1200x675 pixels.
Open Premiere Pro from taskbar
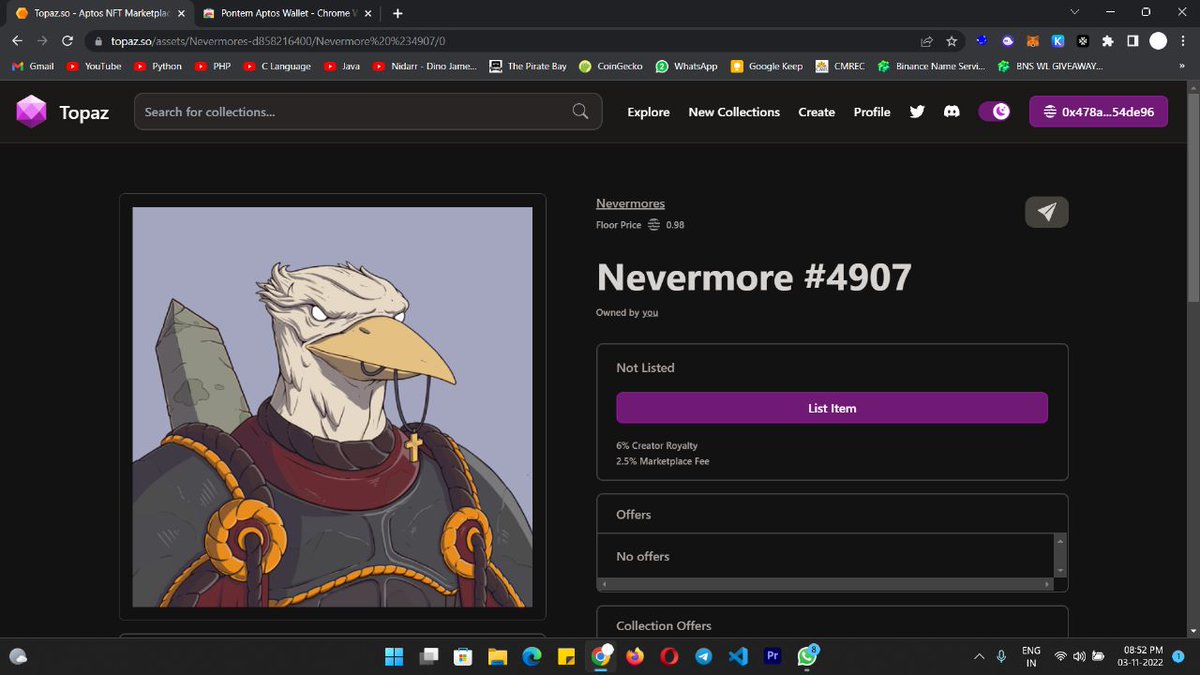[772, 656]
